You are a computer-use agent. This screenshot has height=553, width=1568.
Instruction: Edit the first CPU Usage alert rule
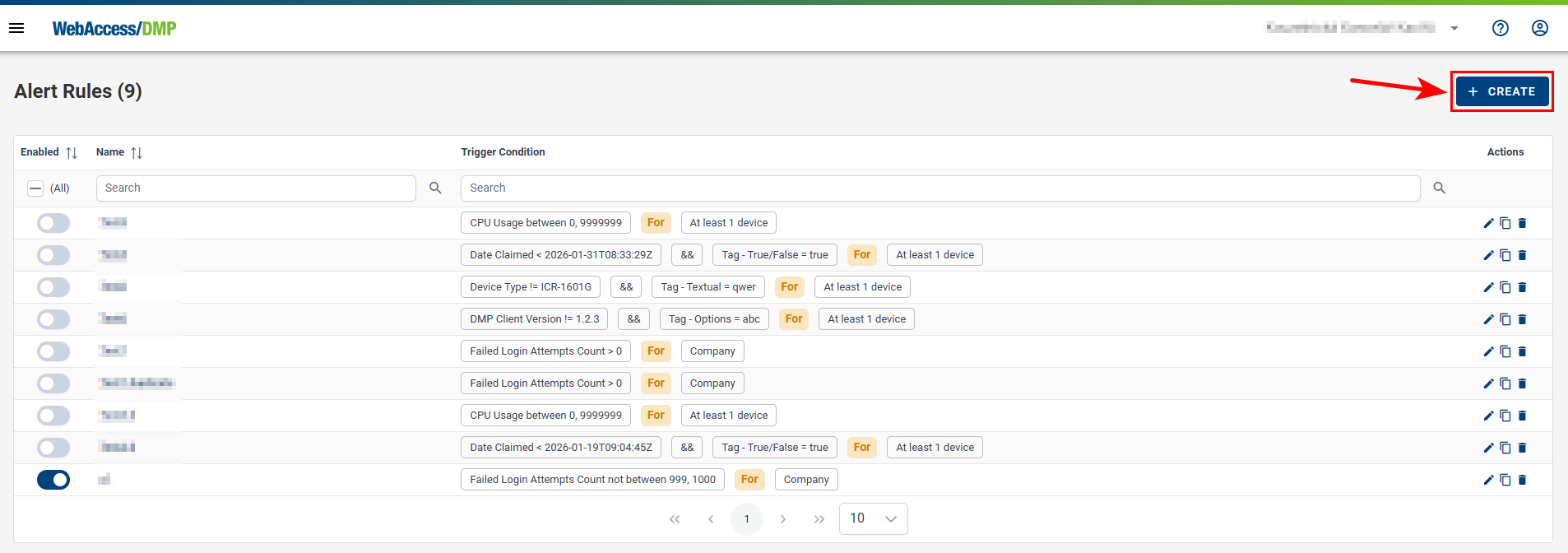pyautogui.click(x=1488, y=223)
